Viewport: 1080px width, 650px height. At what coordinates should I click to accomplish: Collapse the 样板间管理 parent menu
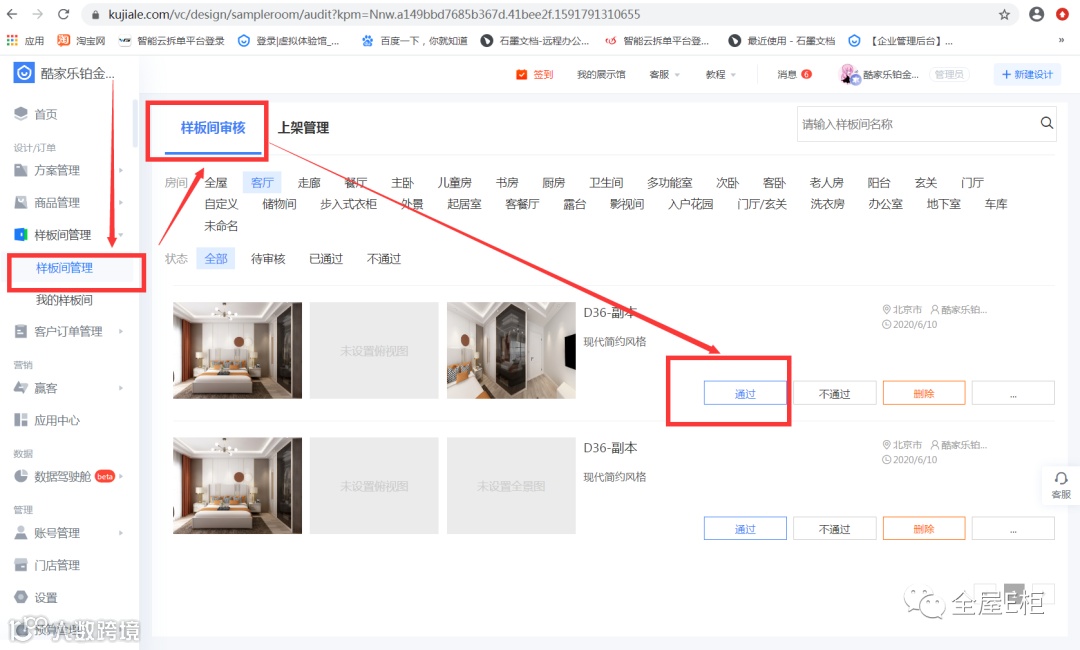click(x=121, y=235)
